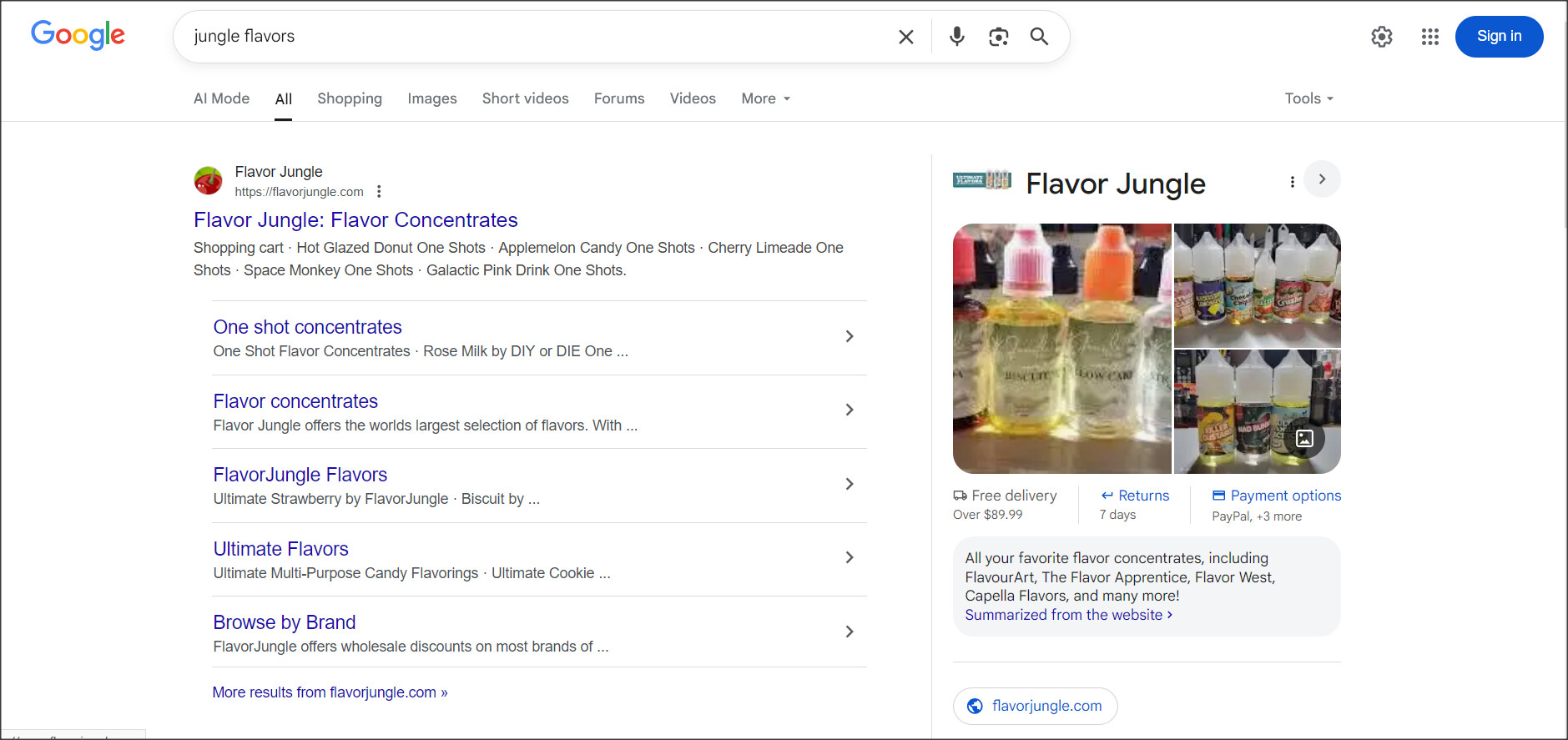Open knowledge panel three-dot menu
Screen dimensions: 1568x740
(1292, 182)
